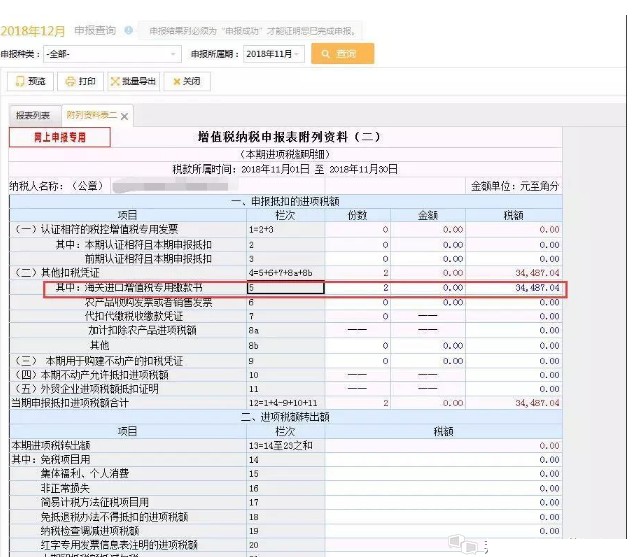Expand the 申报所属期 period dropdown
The height and width of the screenshot is (557, 632).
271,54
